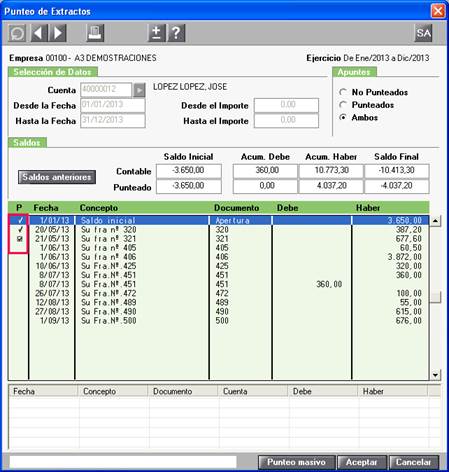Select the Ambos radio option

(342, 117)
